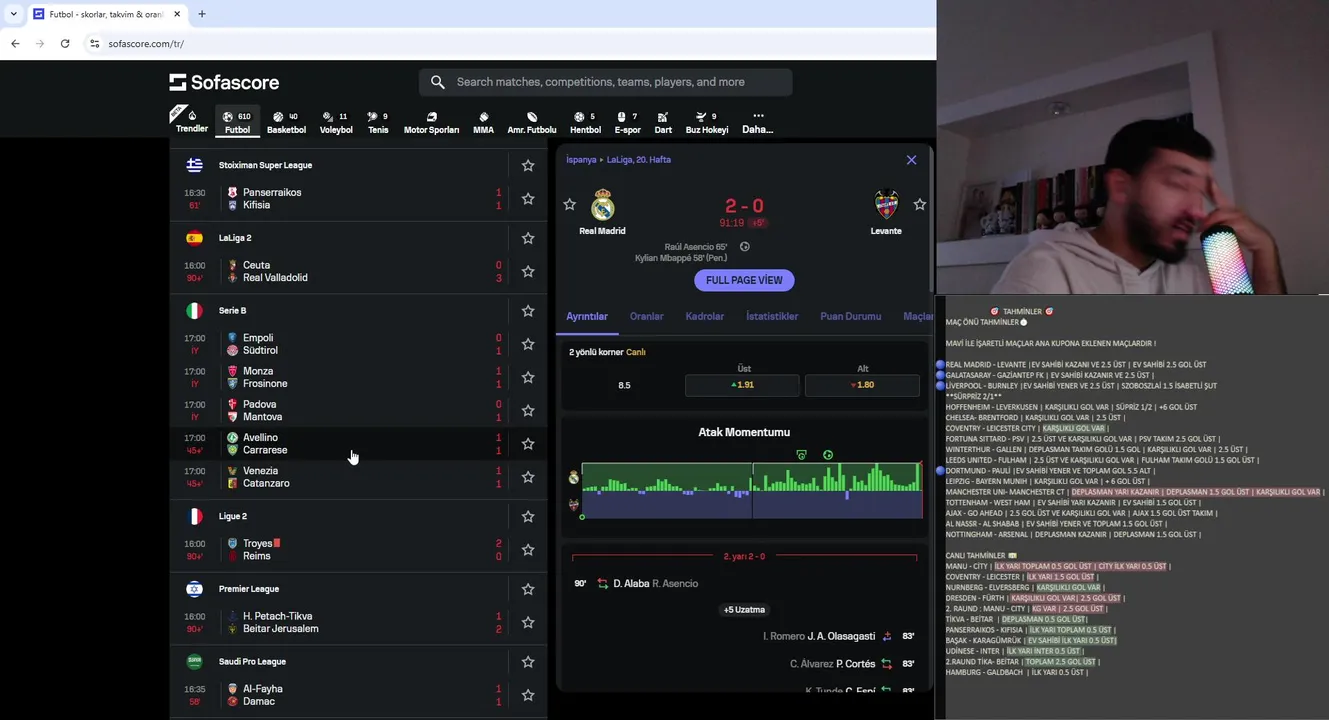Click the Alt 1.80 odds button

(862, 385)
